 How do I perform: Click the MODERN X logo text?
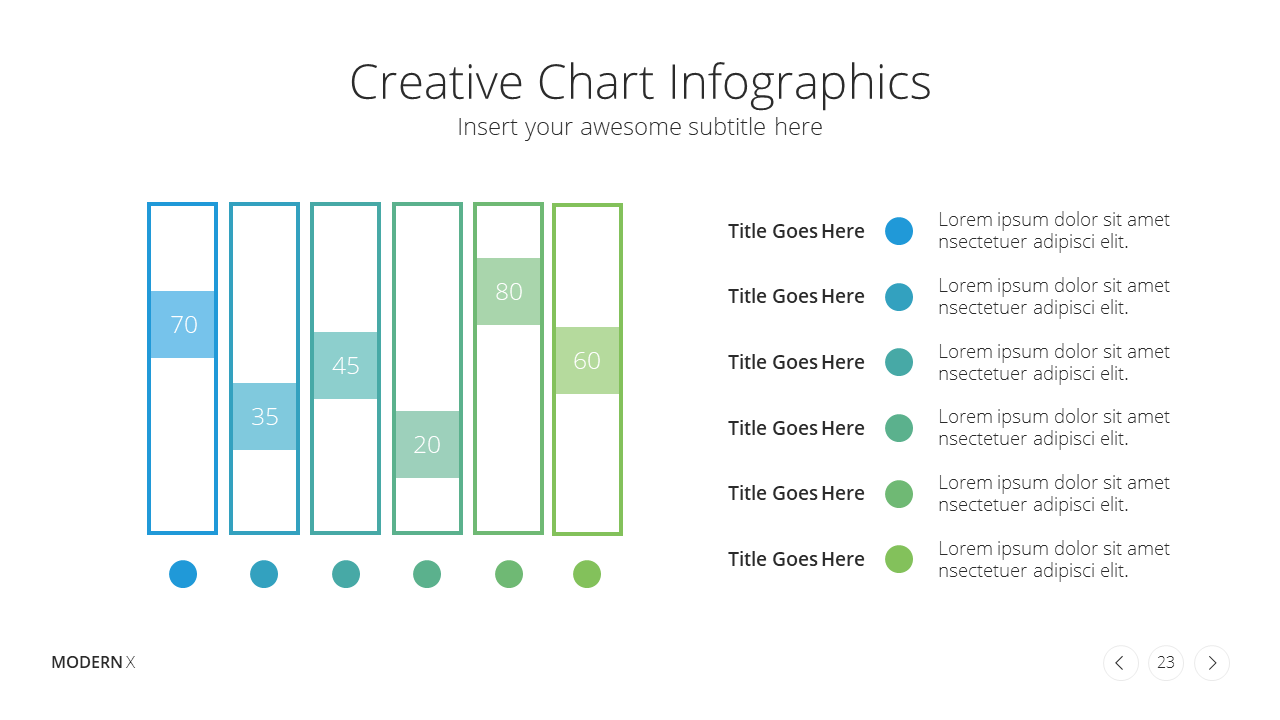click(x=93, y=662)
